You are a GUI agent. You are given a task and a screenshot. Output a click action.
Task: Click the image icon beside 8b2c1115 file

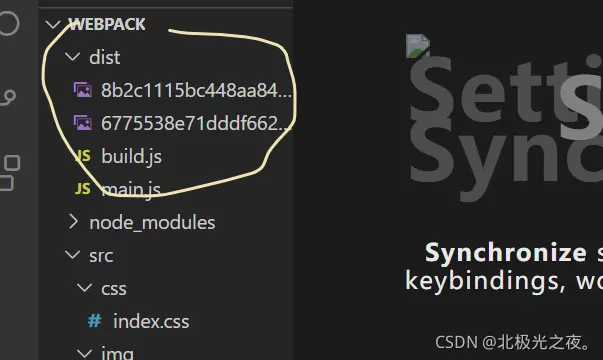[x=83, y=90]
